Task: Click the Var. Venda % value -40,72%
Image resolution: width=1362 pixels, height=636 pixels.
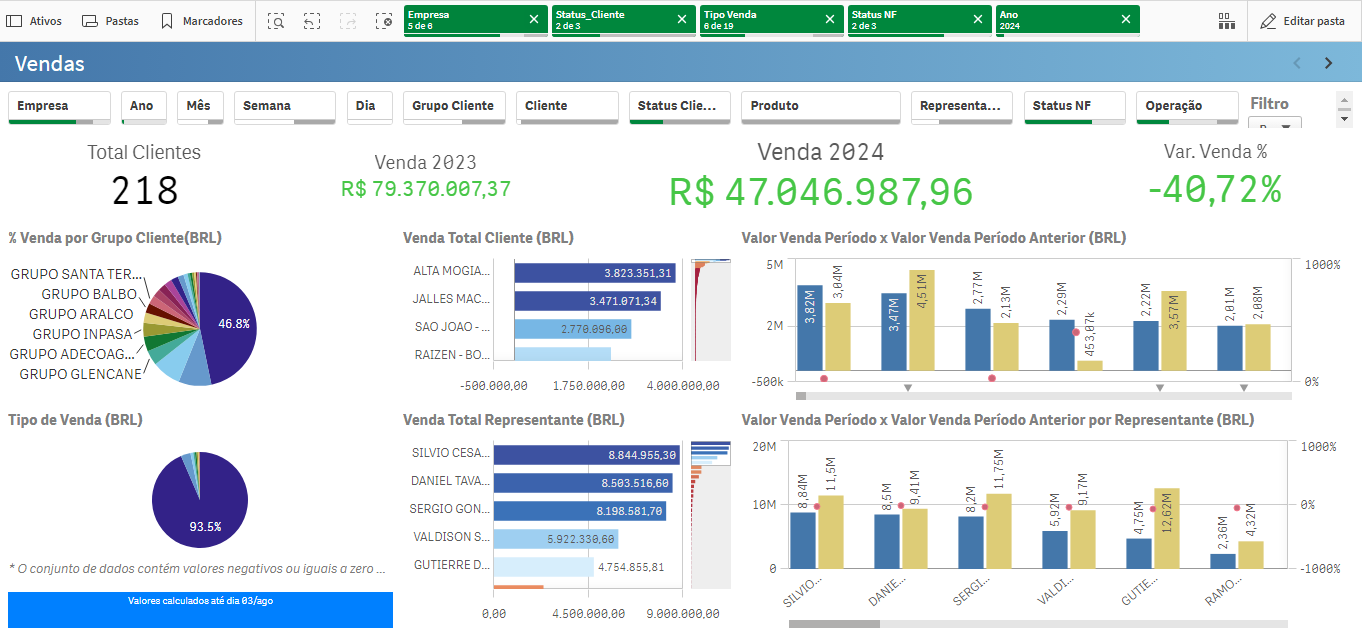Action: pos(1215,188)
